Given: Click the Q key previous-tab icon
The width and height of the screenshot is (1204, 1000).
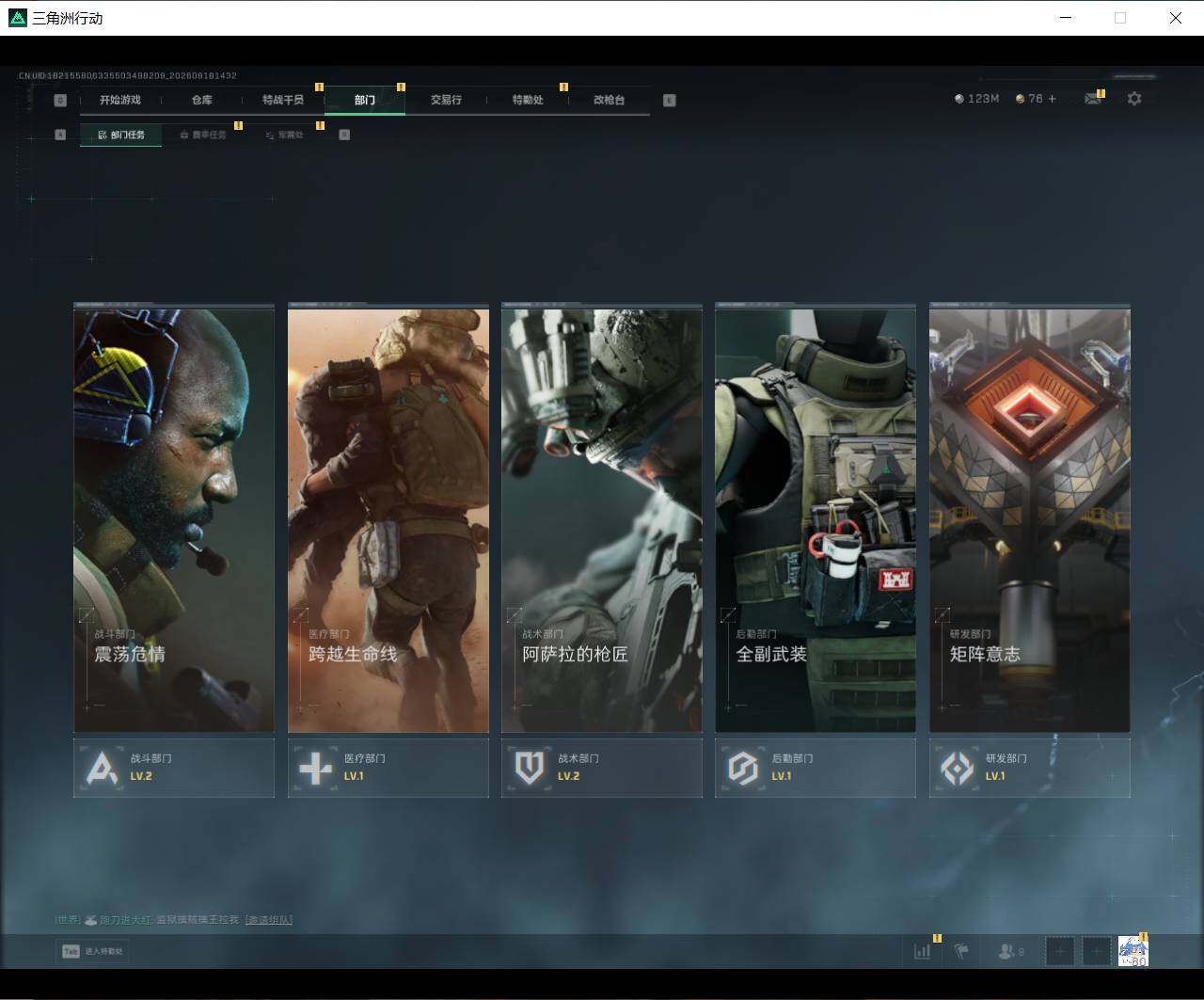Looking at the screenshot, I should click(x=61, y=100).
